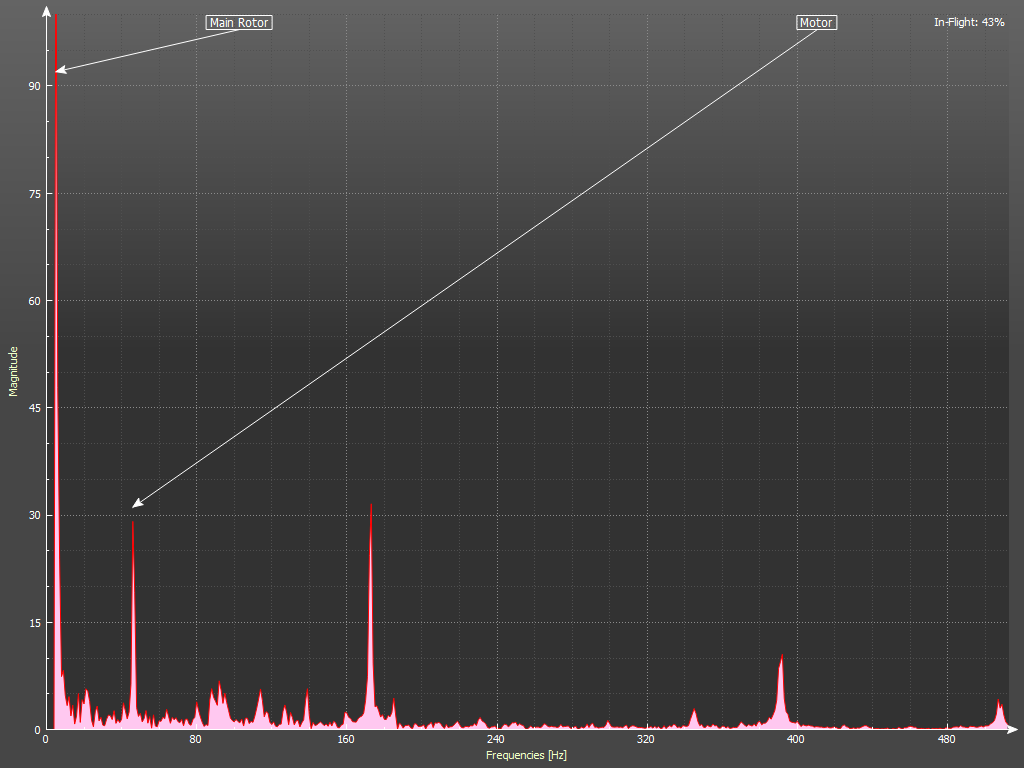Click the 60 tick label on magnitude axis

click(34, 301)
